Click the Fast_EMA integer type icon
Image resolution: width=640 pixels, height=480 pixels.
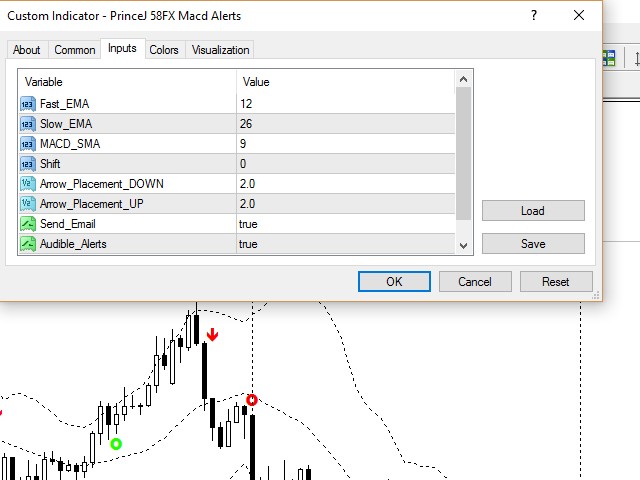point(28,104)
